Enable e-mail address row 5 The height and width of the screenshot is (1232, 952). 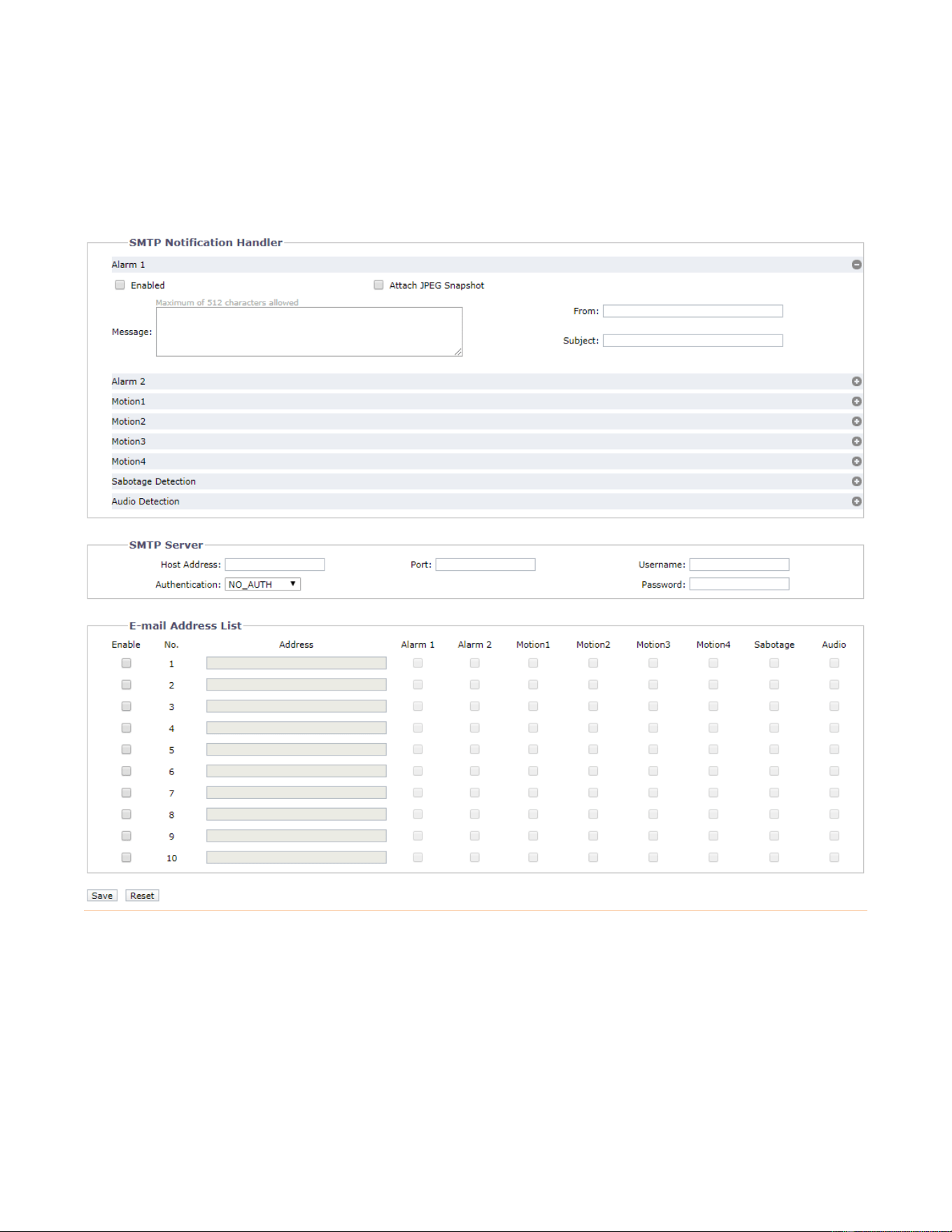coord(126,749)
